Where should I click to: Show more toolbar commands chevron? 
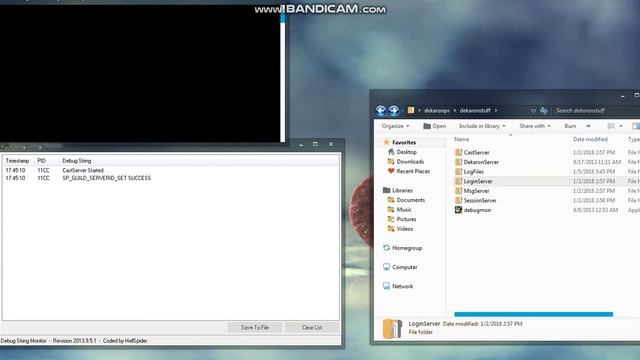(588, 126)
